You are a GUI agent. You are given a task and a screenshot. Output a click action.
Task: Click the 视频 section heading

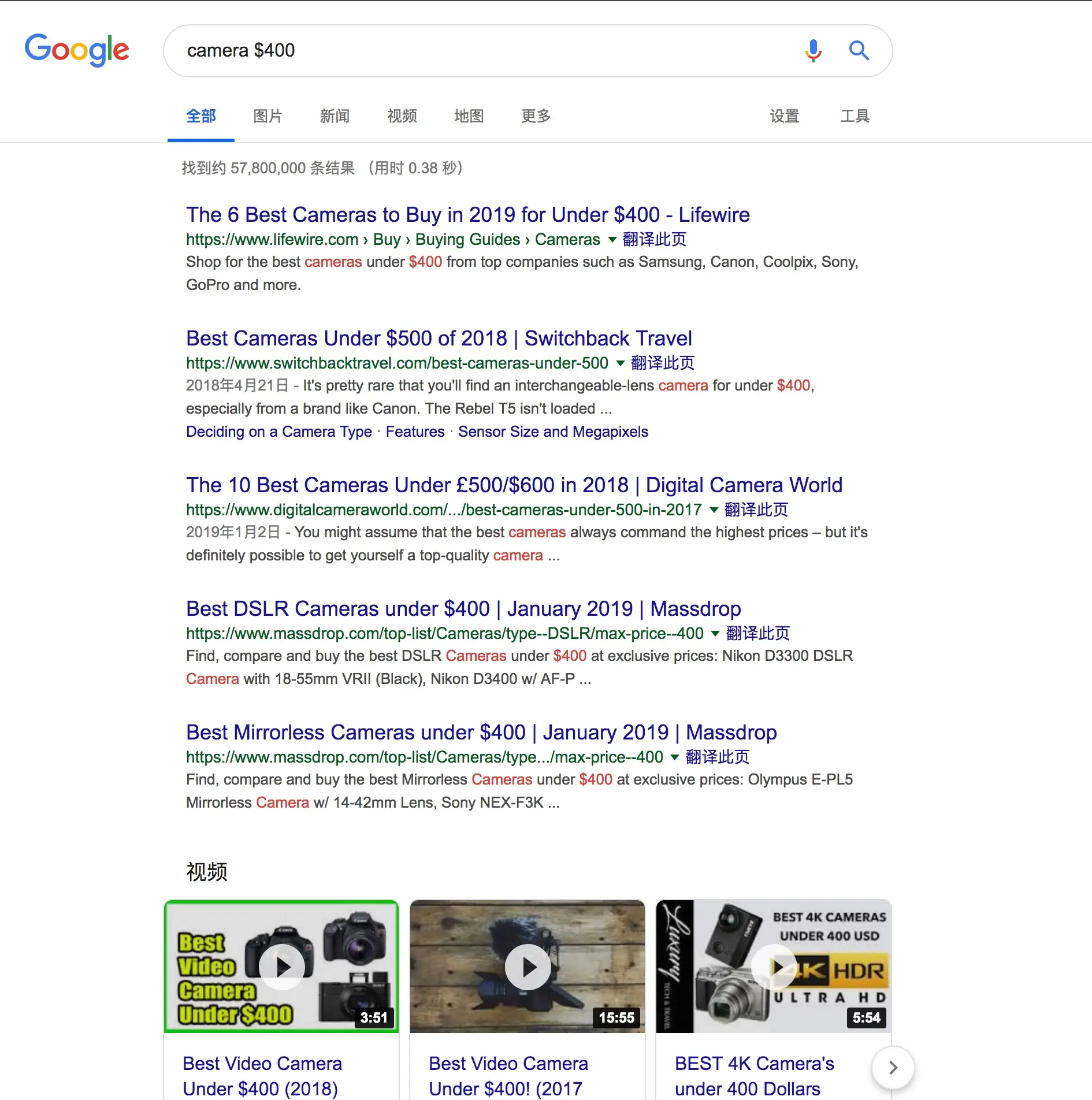point(207,872)
